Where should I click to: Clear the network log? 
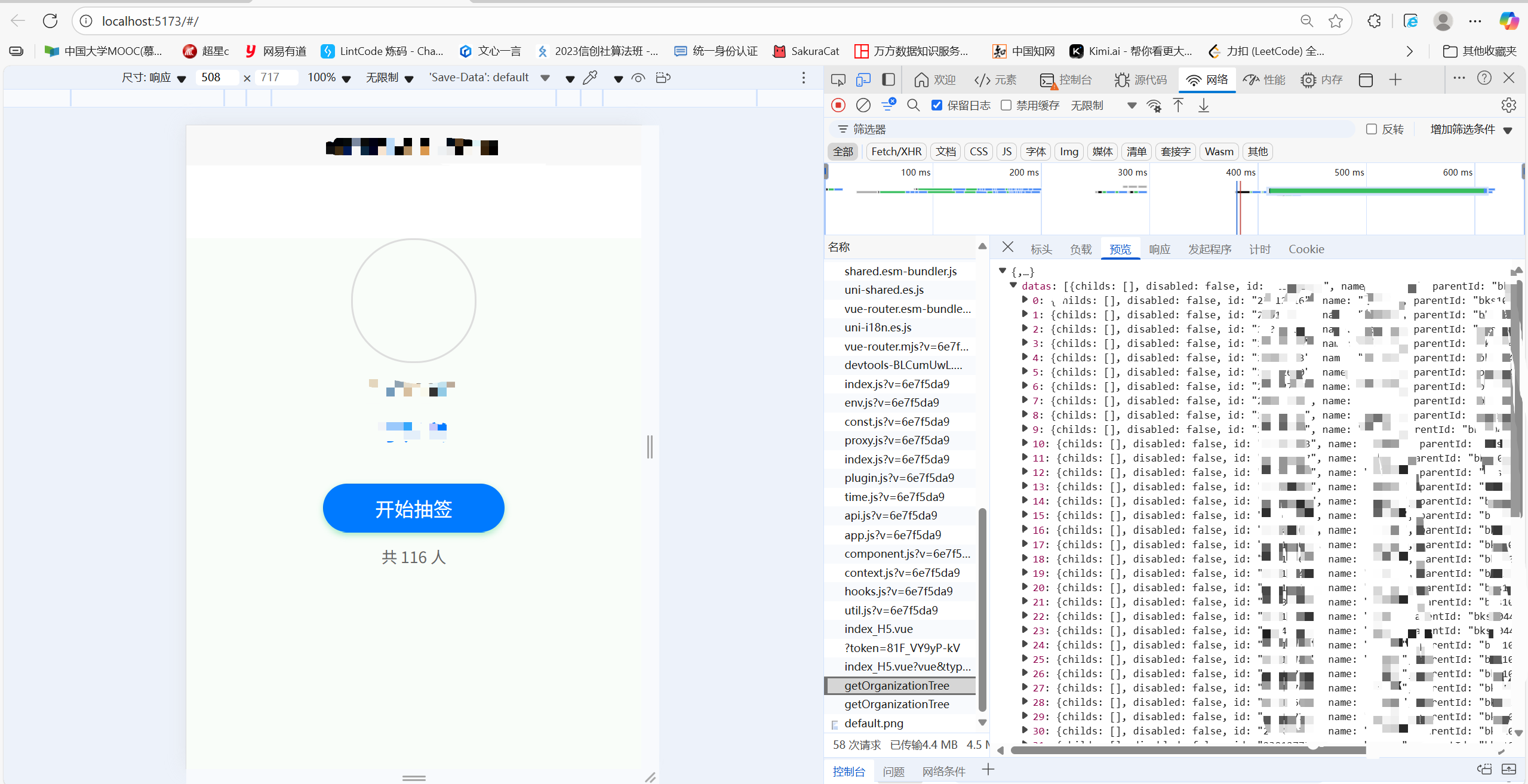[863, 105]
